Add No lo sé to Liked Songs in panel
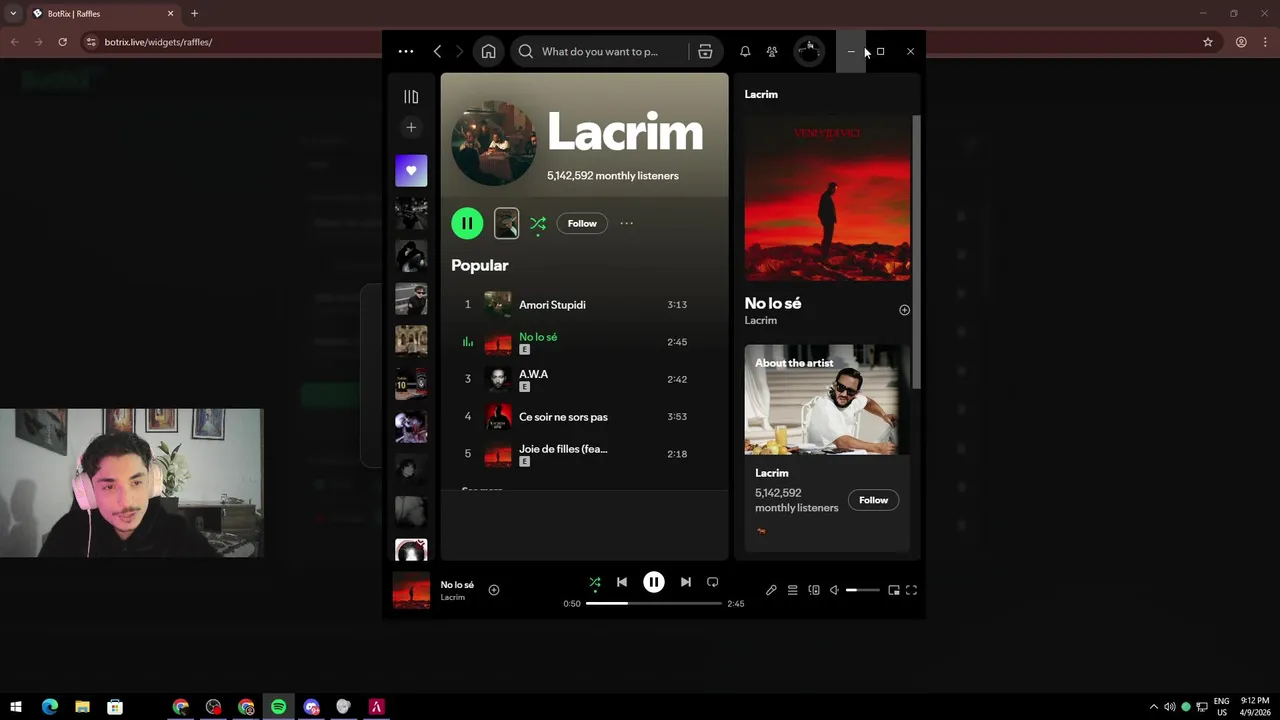1280x720 pixels. click(x=904, y=310)
